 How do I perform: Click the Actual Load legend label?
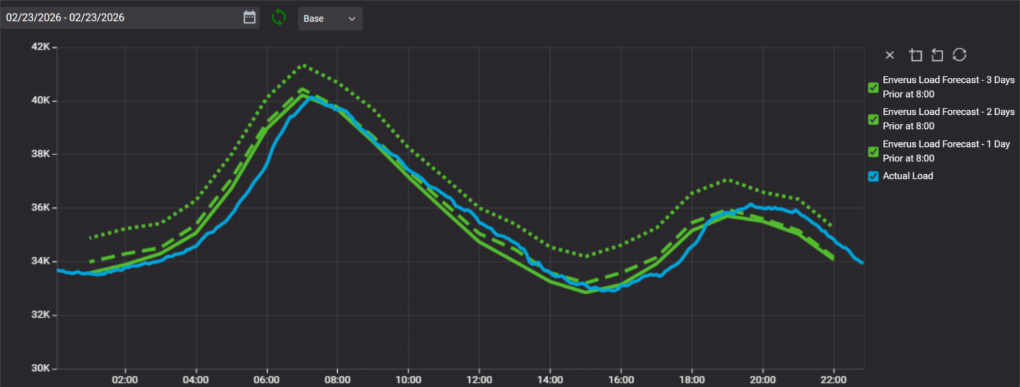click(x=908, y=176)
